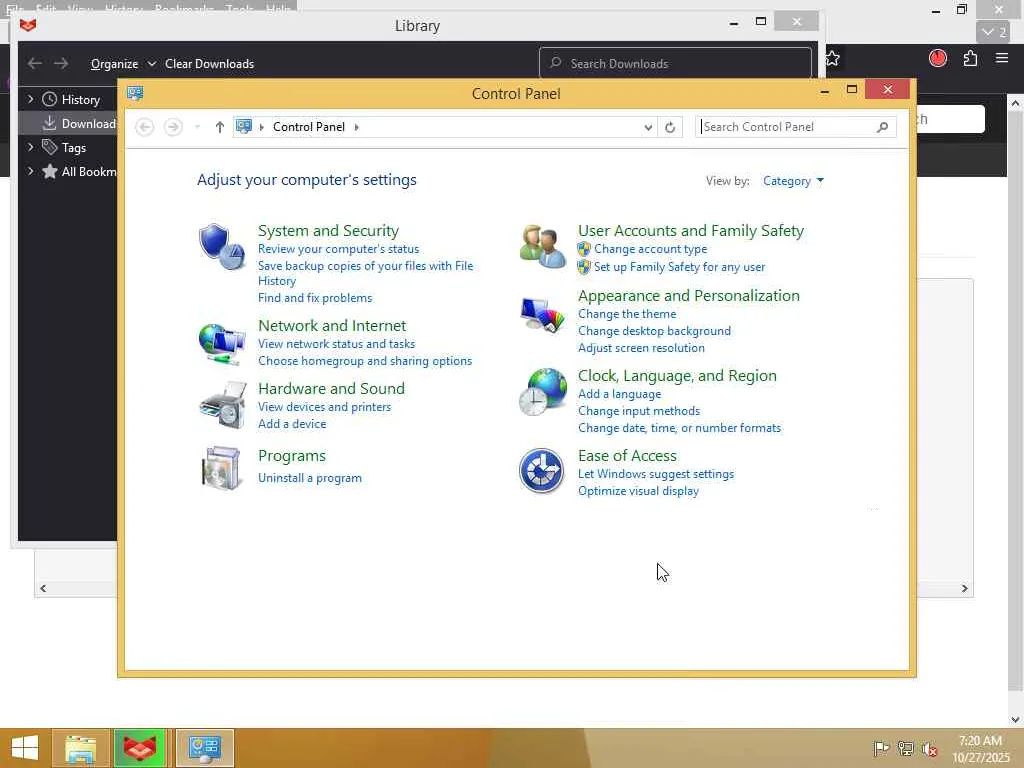The width and height of the screenshot is (1024, 768).
Task: Click Back arrow in Control Panel
Action: pyautogui.click(x=144, y=127)
